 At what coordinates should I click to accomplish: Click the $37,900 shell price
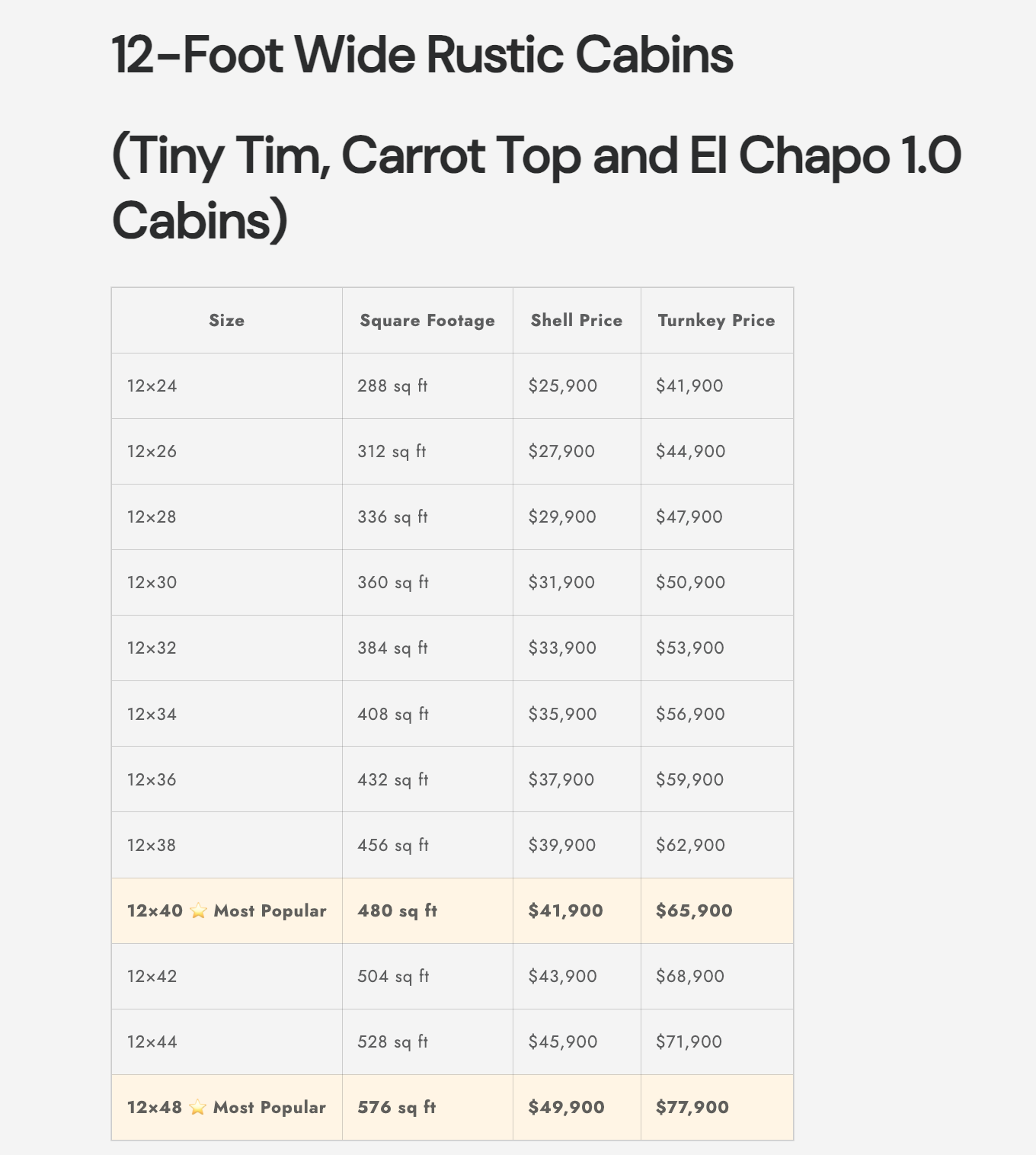click(561, 779)
